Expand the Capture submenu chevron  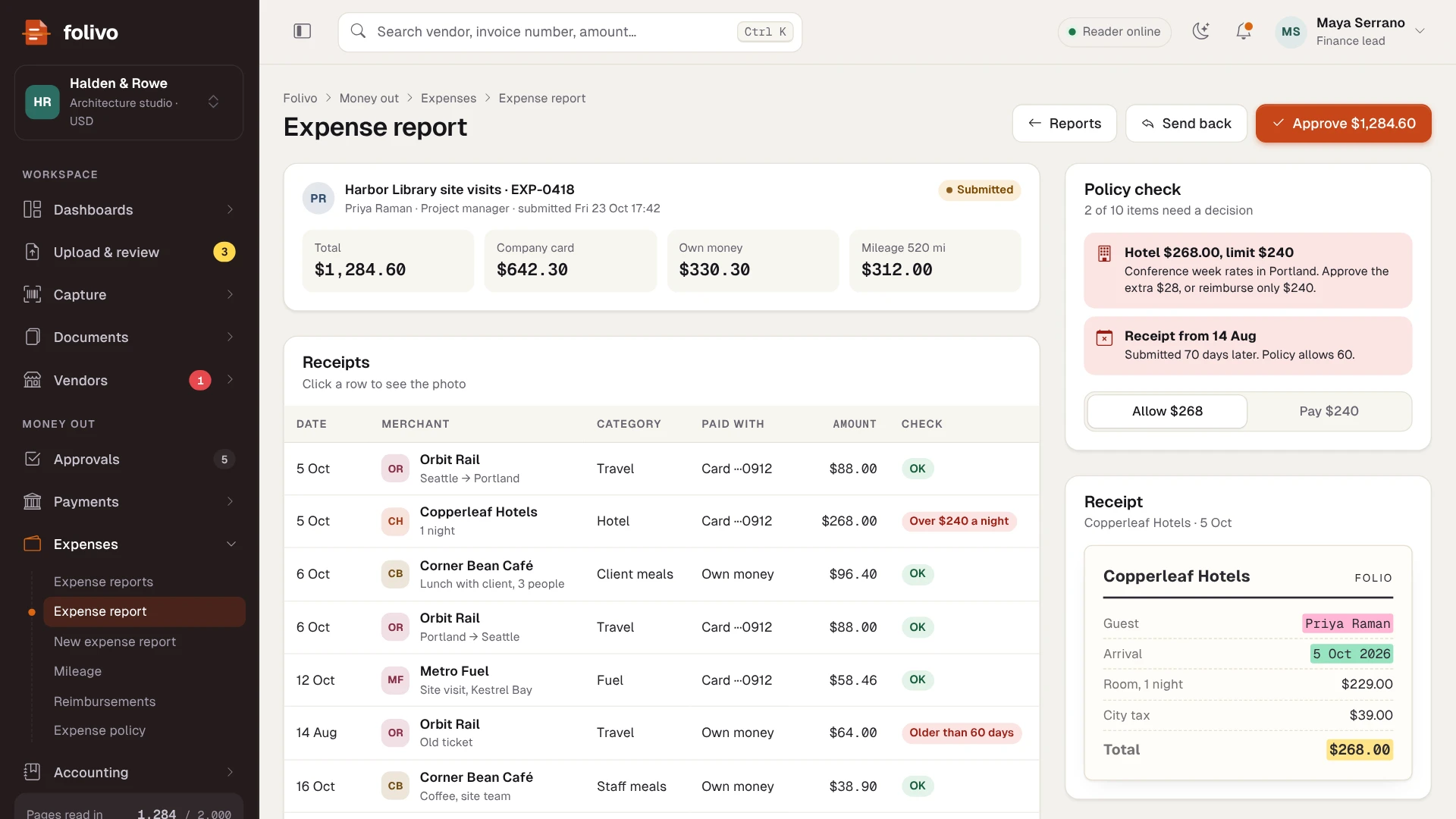230,294
